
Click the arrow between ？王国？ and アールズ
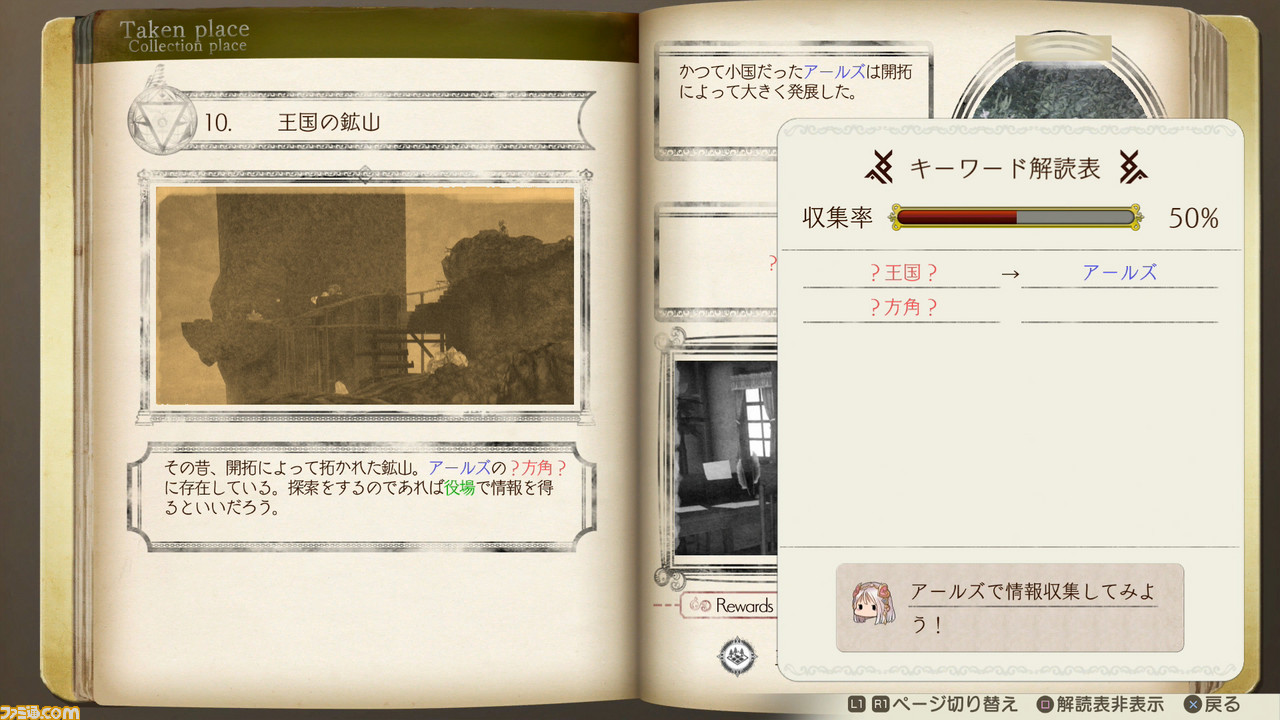pyautogui.click(x=1010, y=273)
